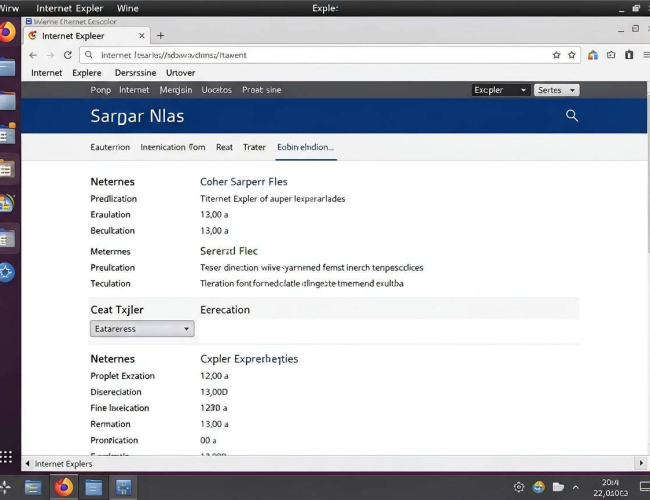The height and width of the screenshot is (500, 650).
Task: Click the star badge icon in dock
Action: coord(6,272)
